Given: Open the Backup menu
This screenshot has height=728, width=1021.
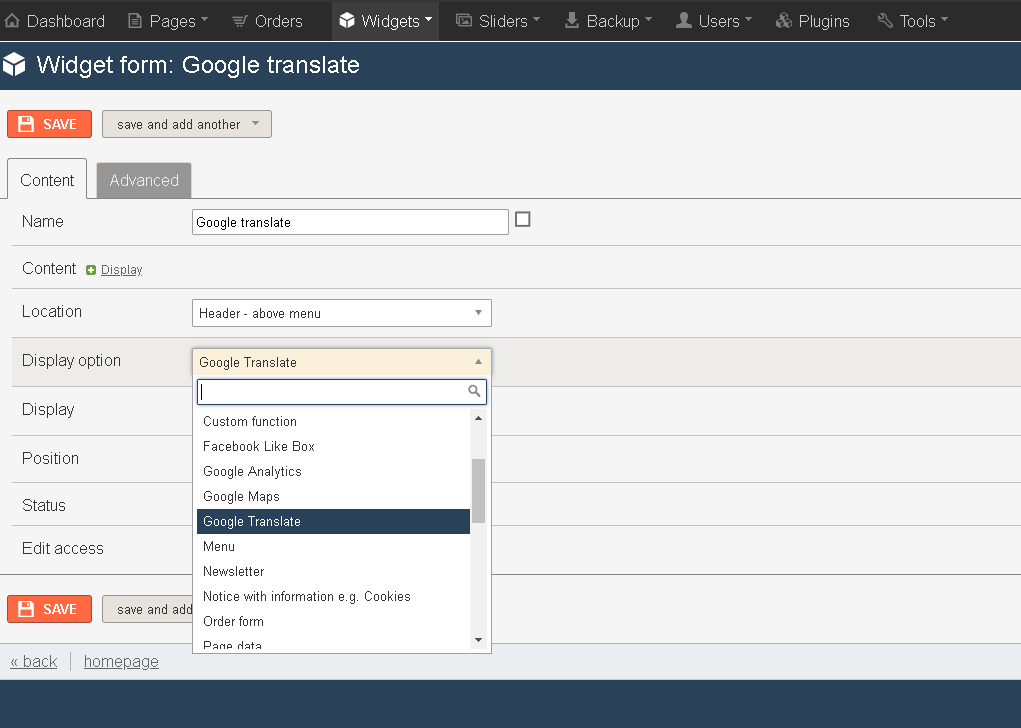Looking at the screenshot, I should click(608, 21).
